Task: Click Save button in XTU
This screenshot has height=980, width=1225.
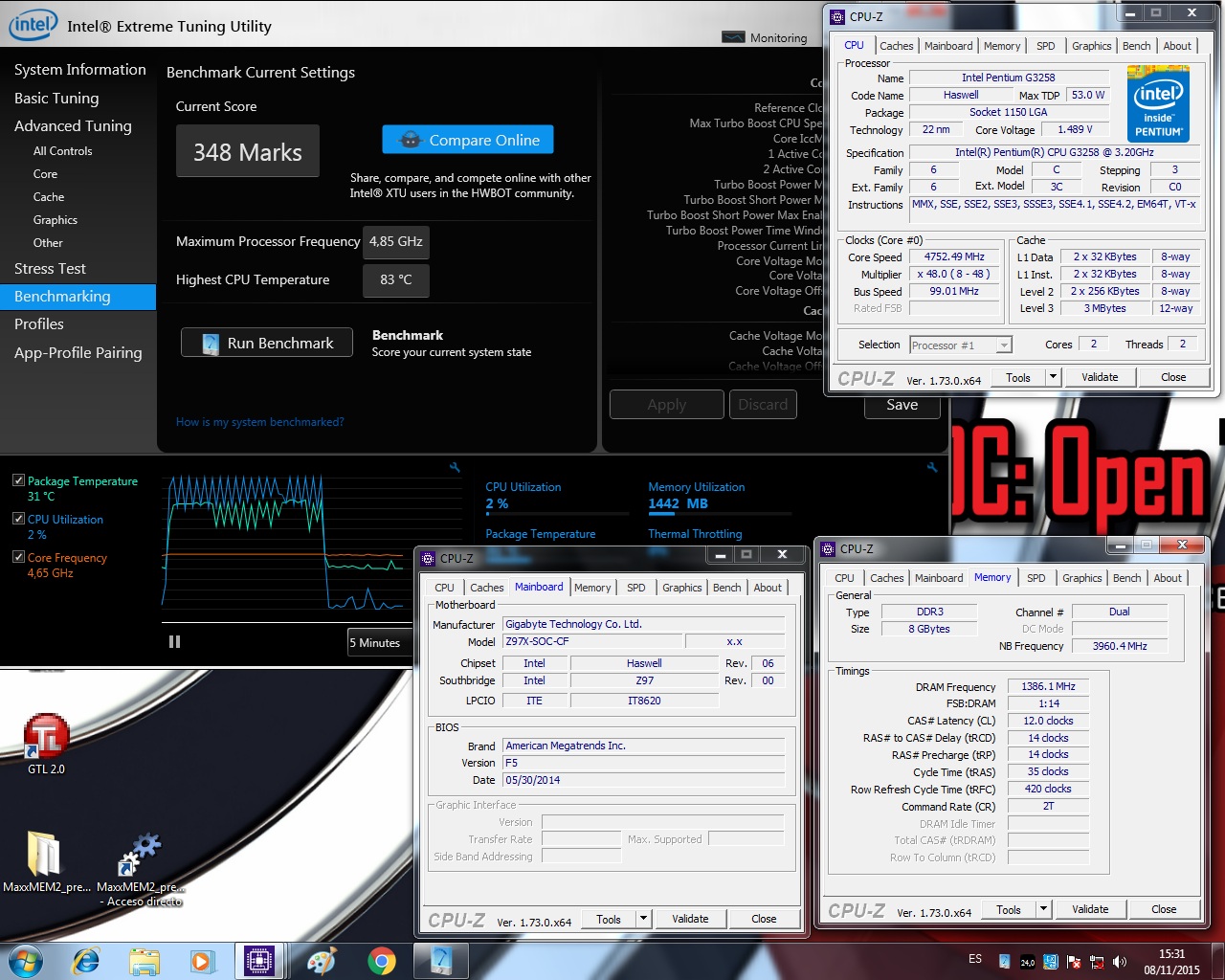Action: pos(902,406)
